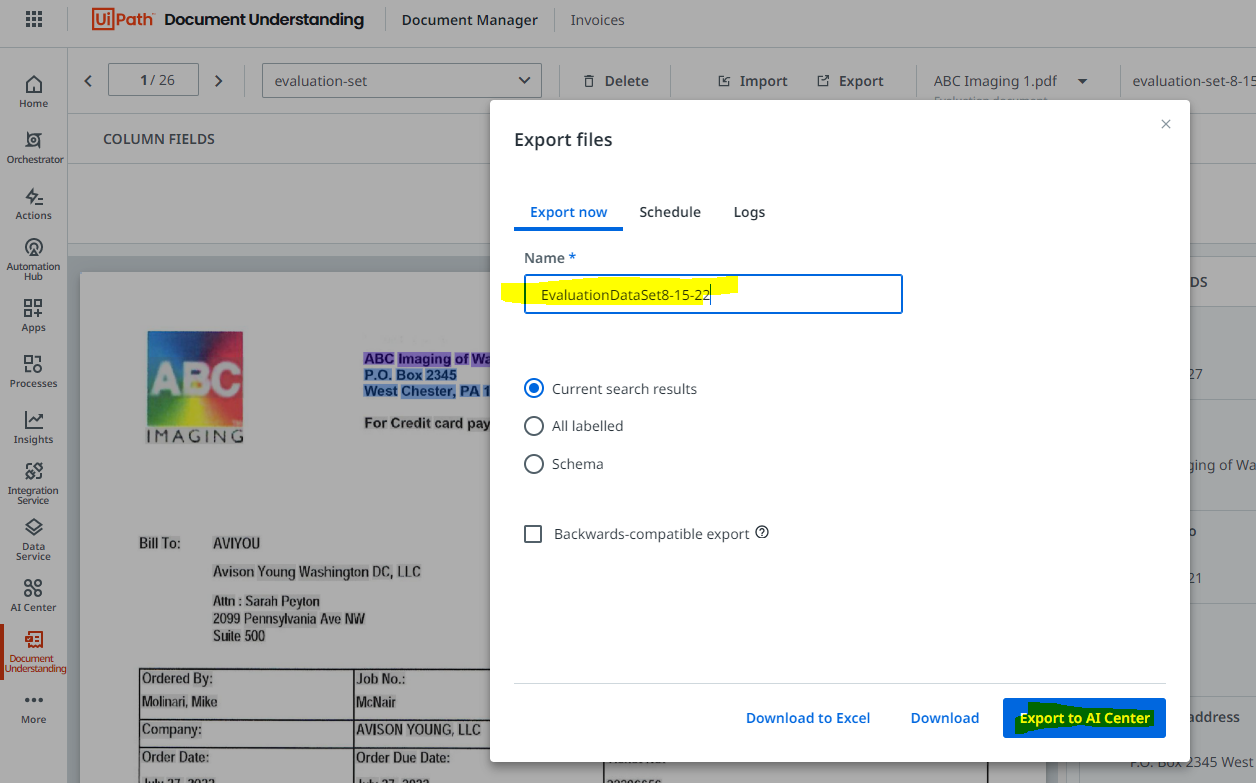1256x783 pixels.
Task: Expand More options in sidebar
Action: [33, 707]
